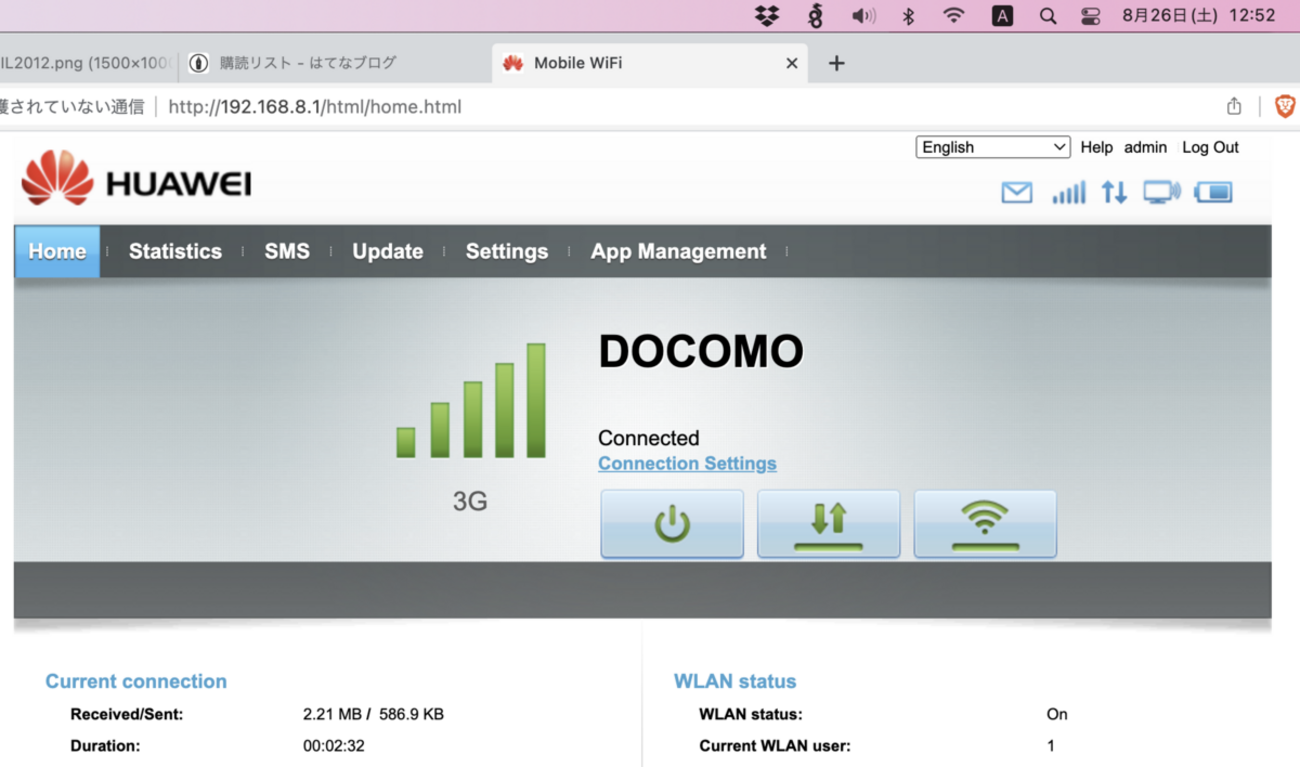Open the Dropbox menu bar icon

[x=767, y=15]
